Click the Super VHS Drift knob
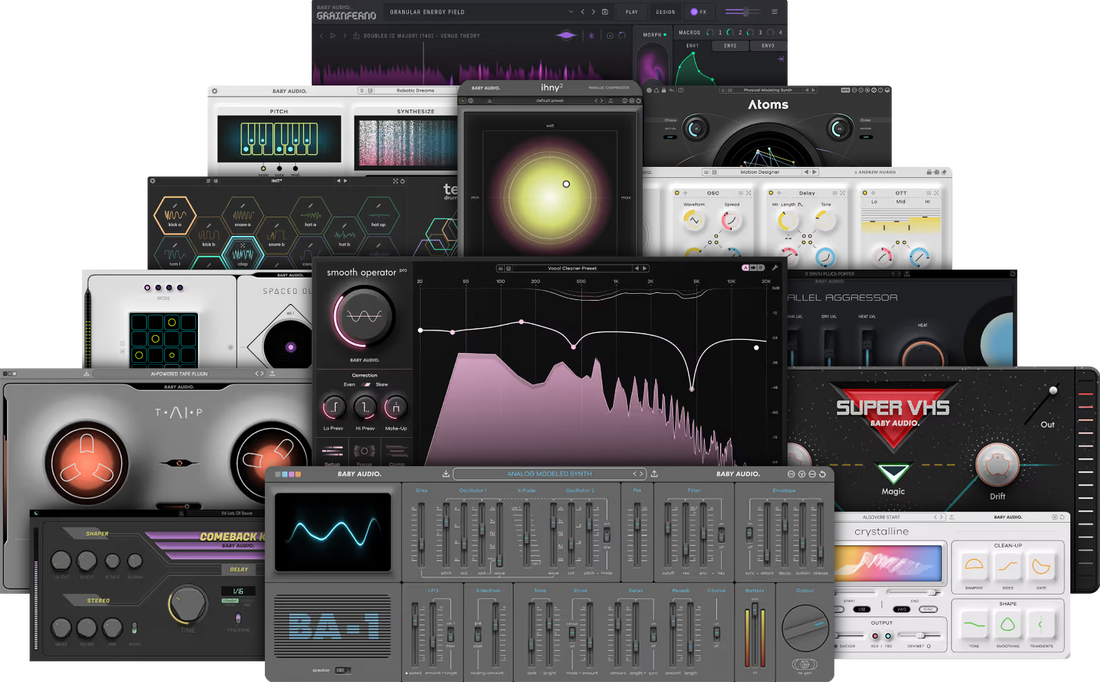Image resolution: width=1100 pixels, height=682 pixels. [x=998, y=465]
